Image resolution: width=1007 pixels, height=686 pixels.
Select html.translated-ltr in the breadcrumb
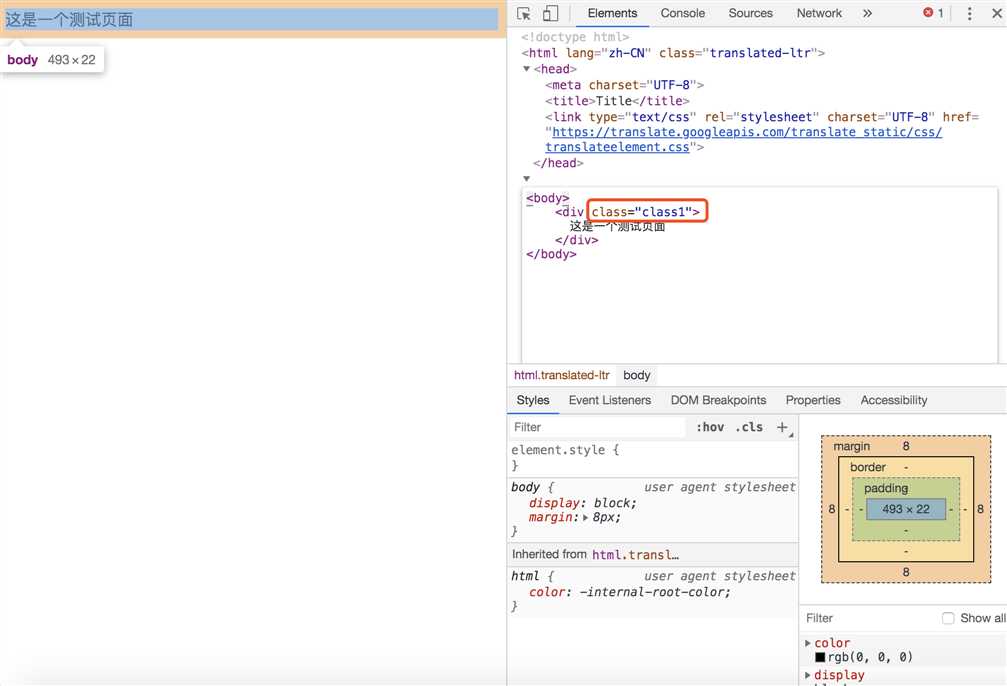point(561,375)
